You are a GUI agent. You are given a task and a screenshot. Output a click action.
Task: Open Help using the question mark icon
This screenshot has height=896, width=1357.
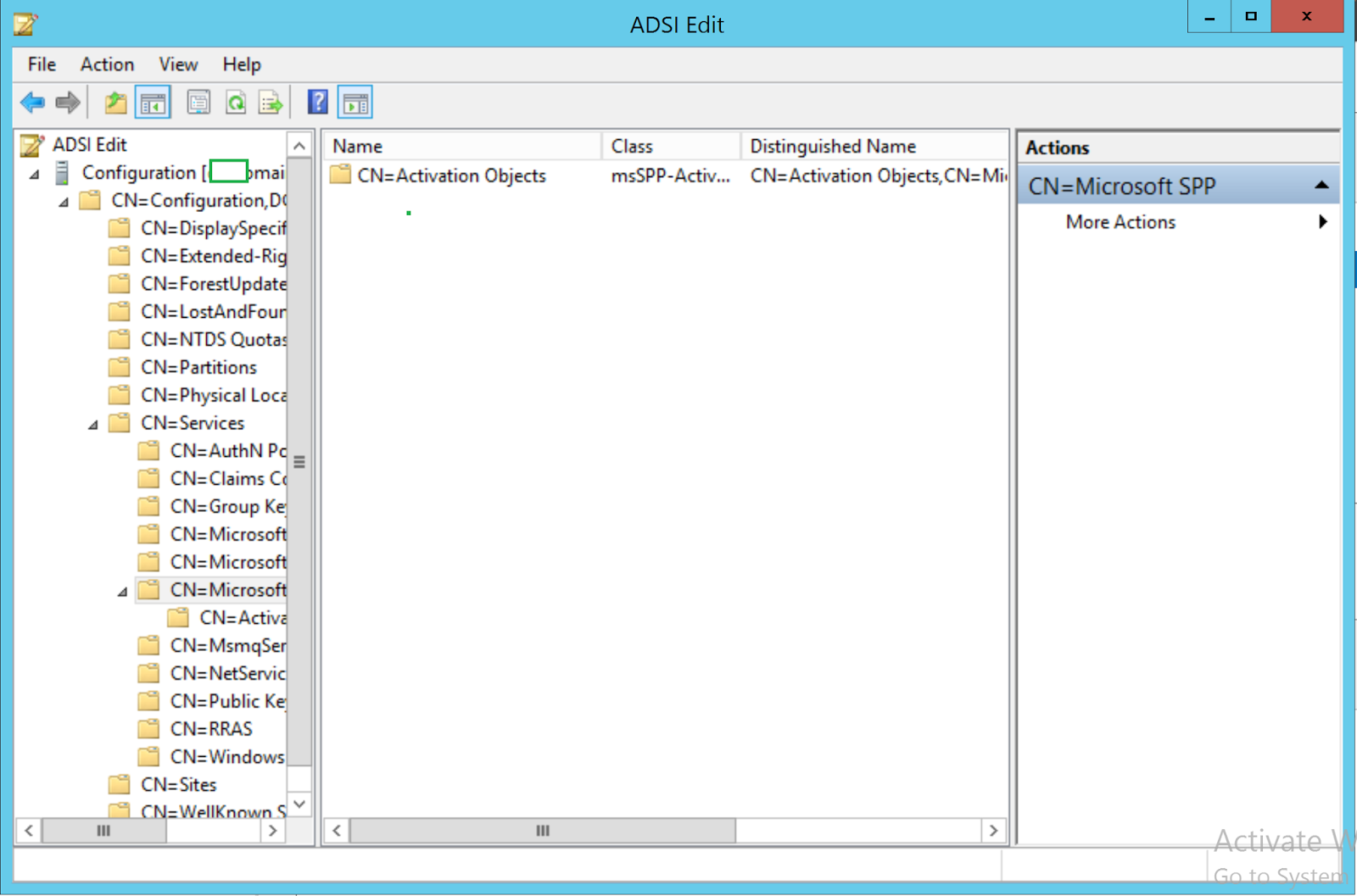(317, 102)
